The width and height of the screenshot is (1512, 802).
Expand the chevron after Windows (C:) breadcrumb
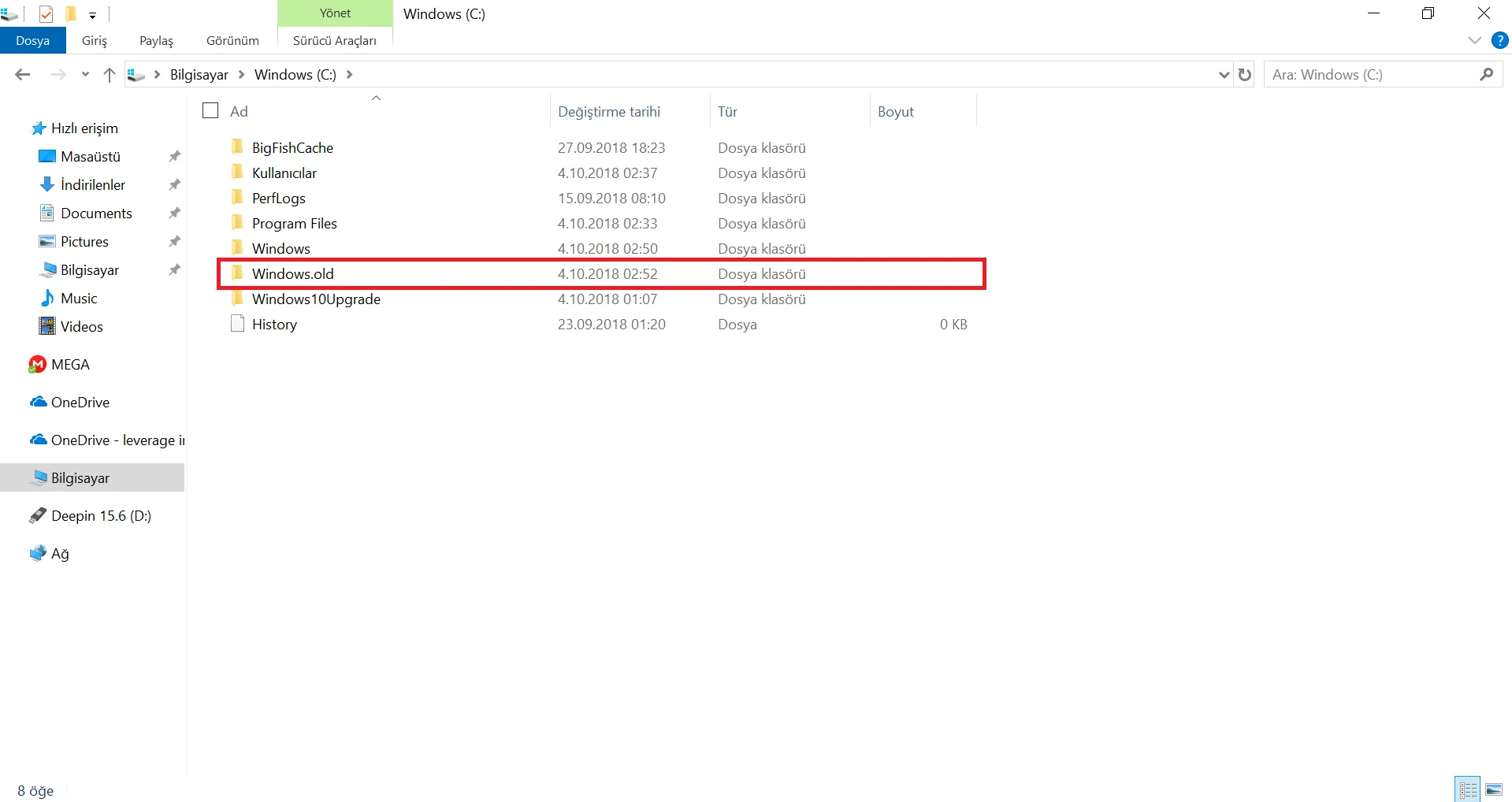[x=349, y=75]
